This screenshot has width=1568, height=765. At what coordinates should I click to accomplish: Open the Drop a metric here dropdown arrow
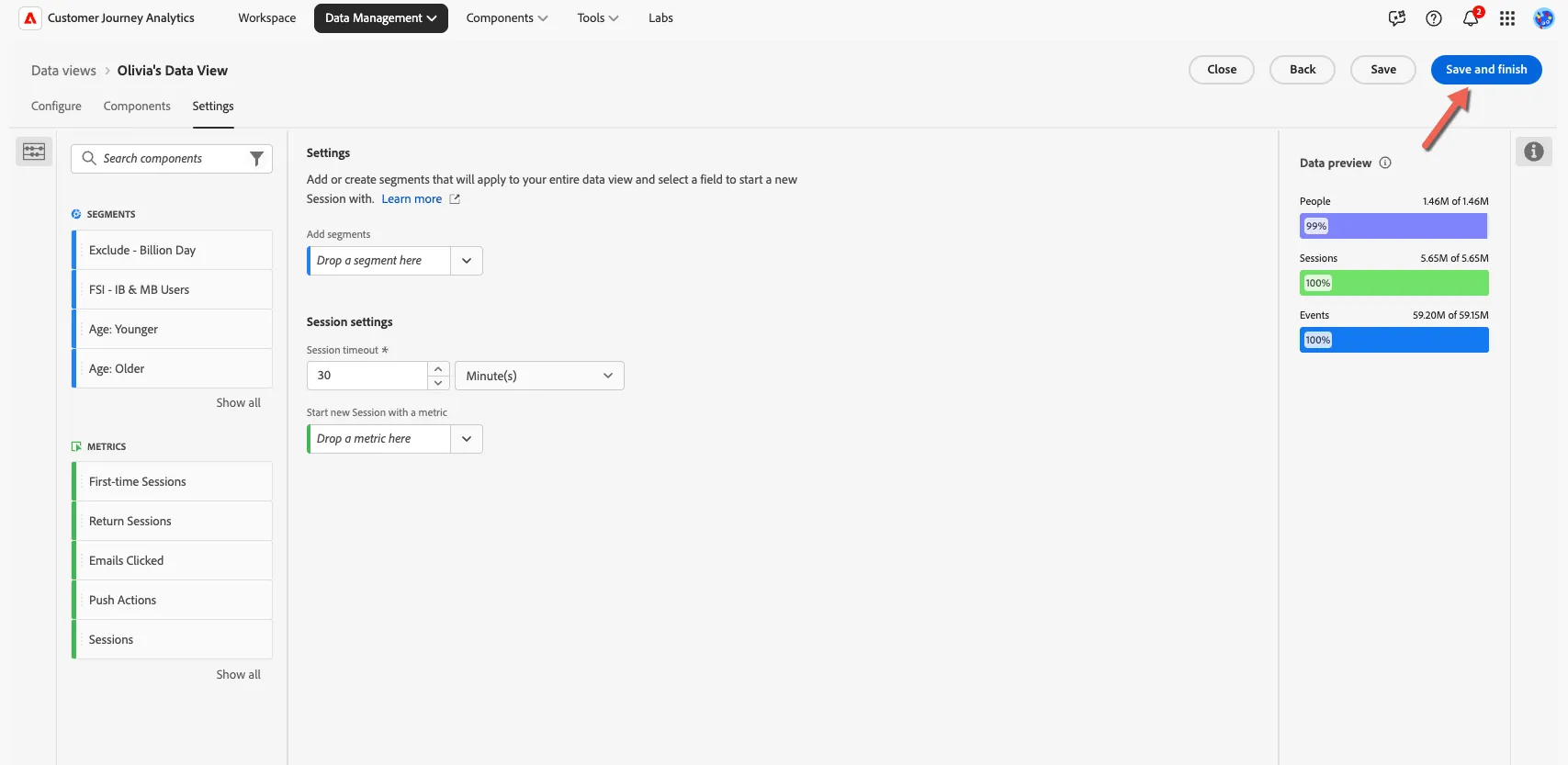coord(467,439)
